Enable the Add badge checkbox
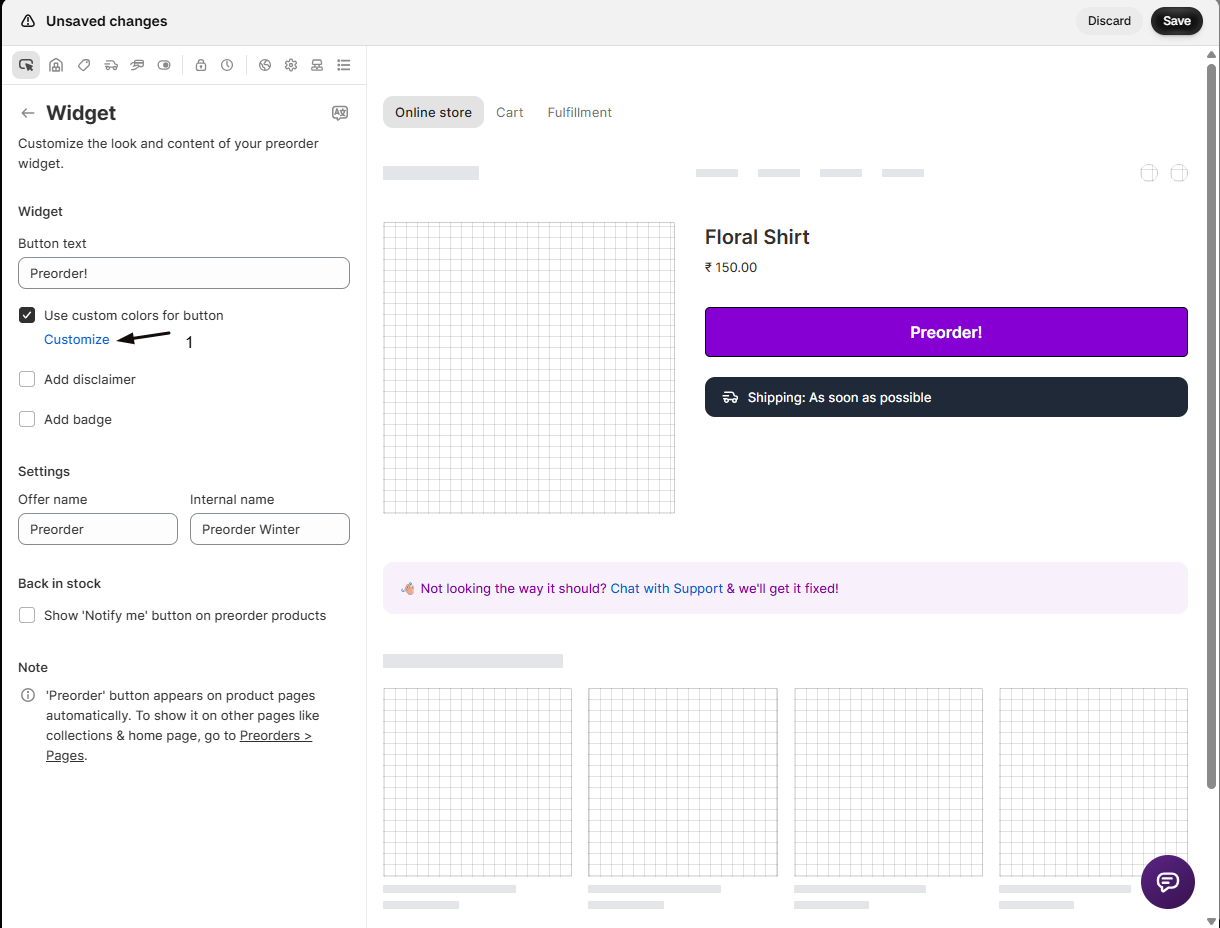Screen dimensions: 1220x928 pos(27,419)
